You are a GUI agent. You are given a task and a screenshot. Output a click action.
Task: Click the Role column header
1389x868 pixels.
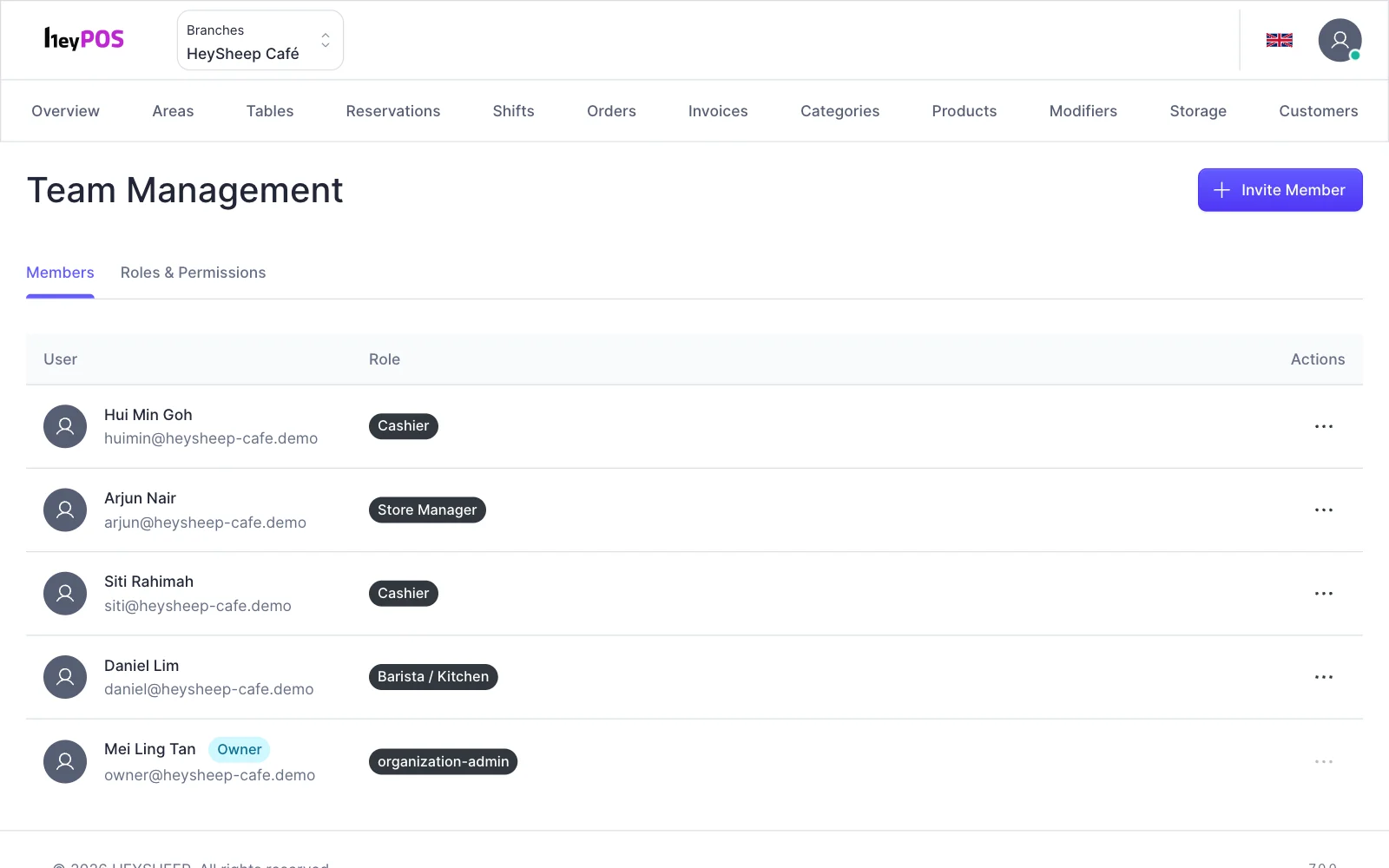click(x=385, y=359)
